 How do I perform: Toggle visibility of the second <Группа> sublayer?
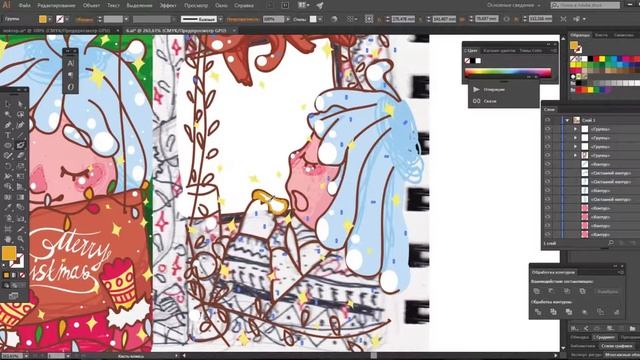tap(548, 138)
